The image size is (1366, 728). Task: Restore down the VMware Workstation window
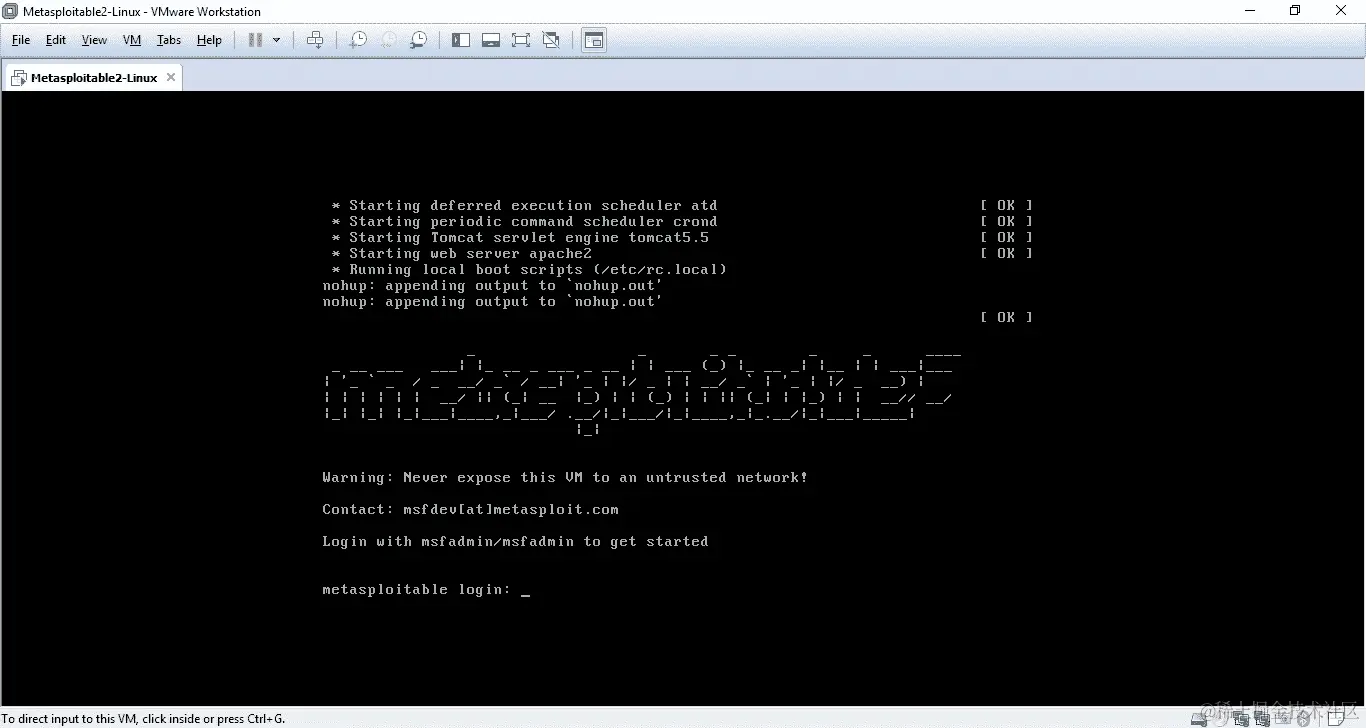point(1295,11)
